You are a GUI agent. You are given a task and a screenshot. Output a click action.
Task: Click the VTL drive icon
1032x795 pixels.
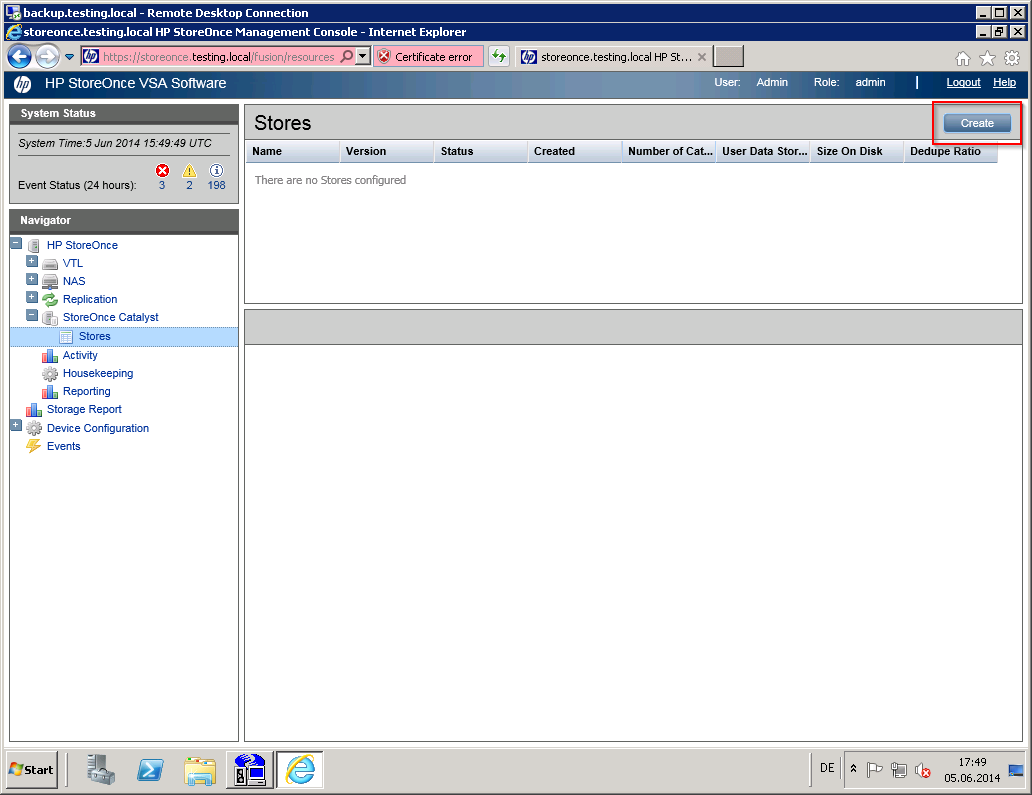[50, 264]
